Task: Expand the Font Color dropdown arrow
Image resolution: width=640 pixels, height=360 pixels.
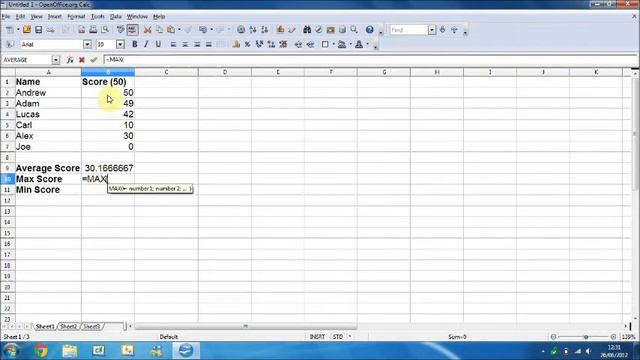Action: pyautogui.click(x=367, y=44)
